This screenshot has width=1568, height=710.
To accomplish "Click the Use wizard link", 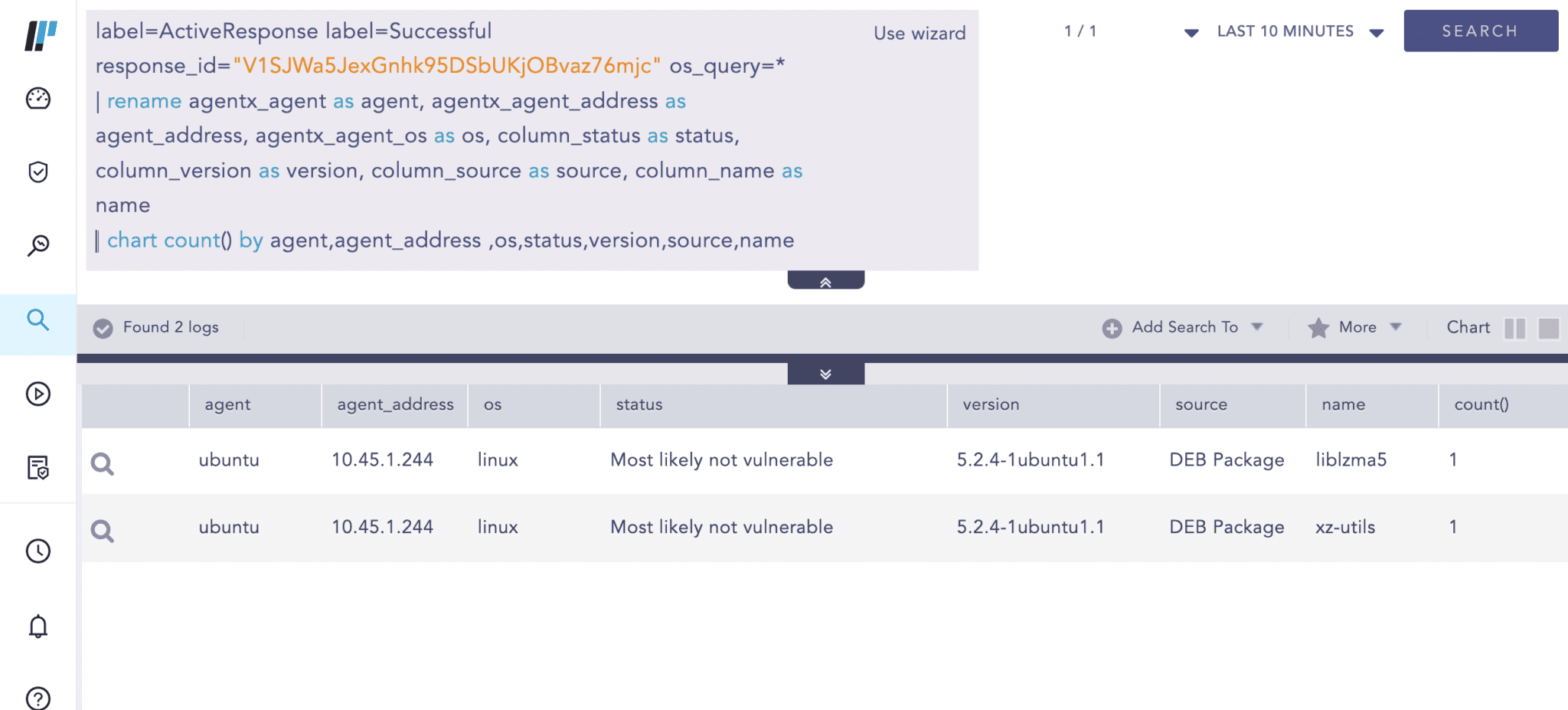I will (920, 34).
